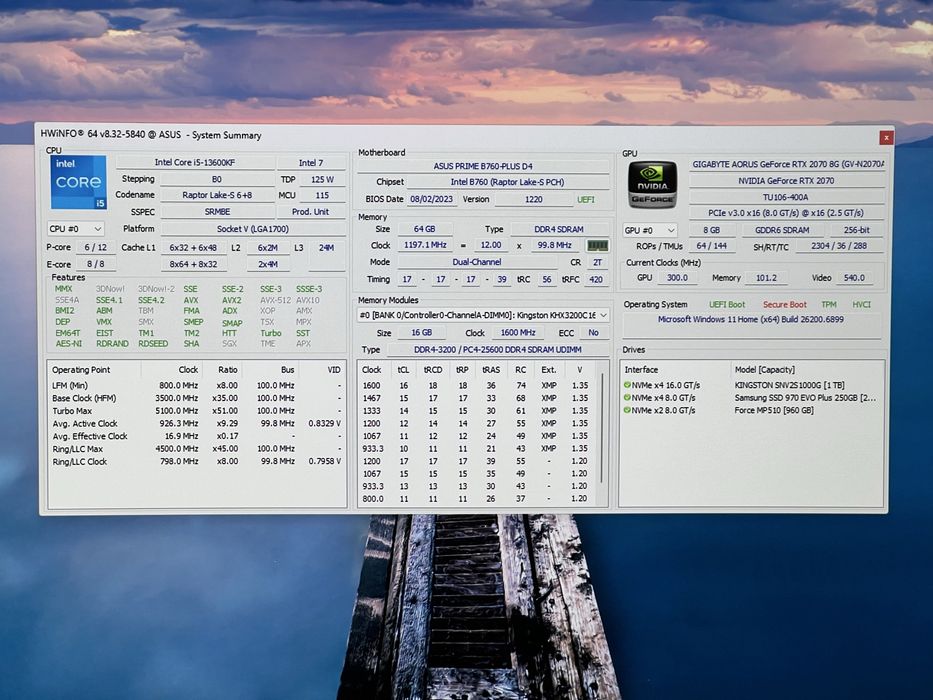
Task: Click the DDR4 SDRAM type field
Action: [559, 229]
